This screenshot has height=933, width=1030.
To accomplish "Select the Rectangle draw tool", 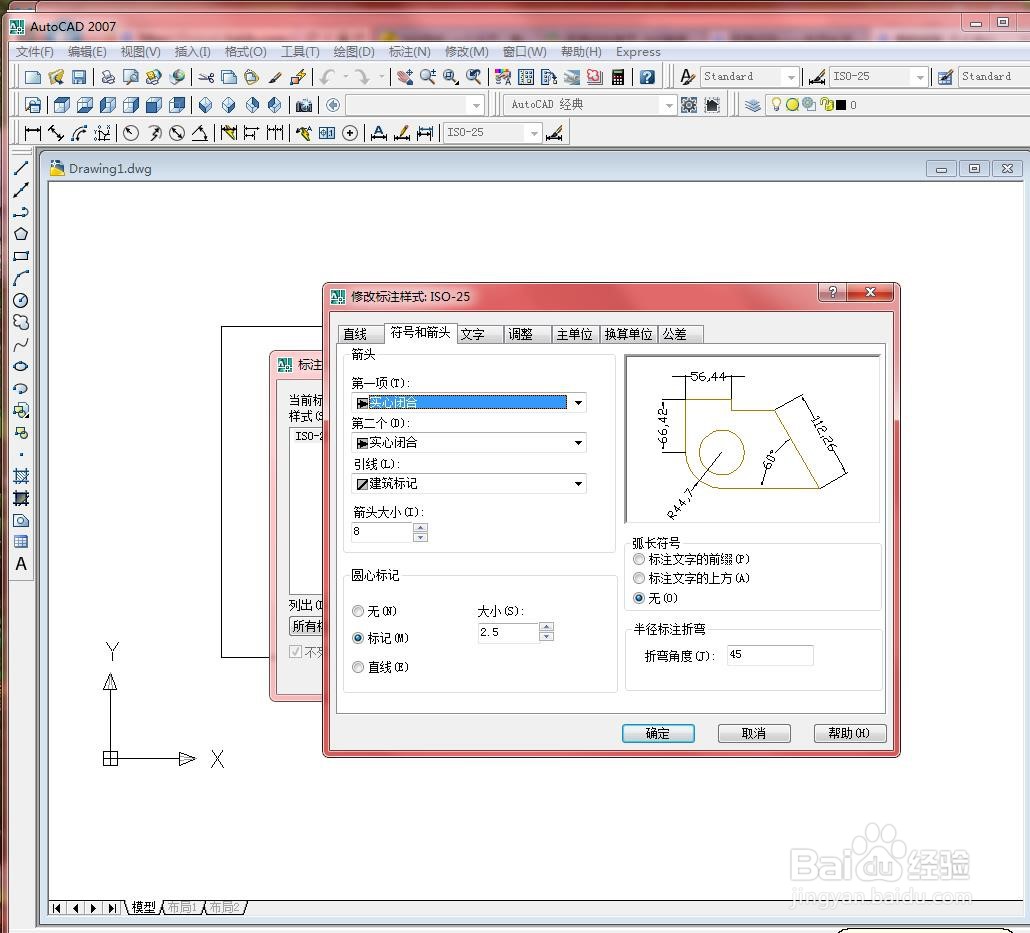I will coord(21,256).
